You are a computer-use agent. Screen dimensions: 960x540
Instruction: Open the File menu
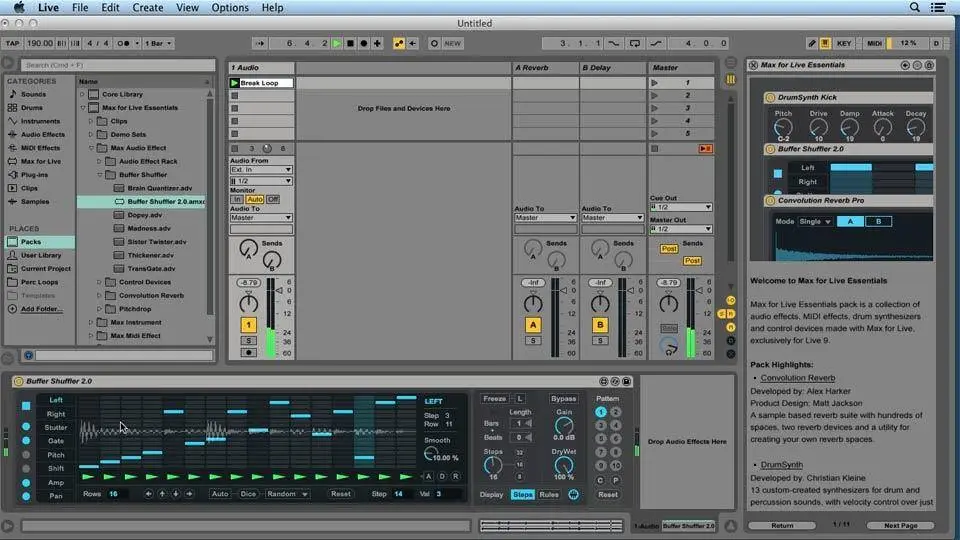(80, 8)
